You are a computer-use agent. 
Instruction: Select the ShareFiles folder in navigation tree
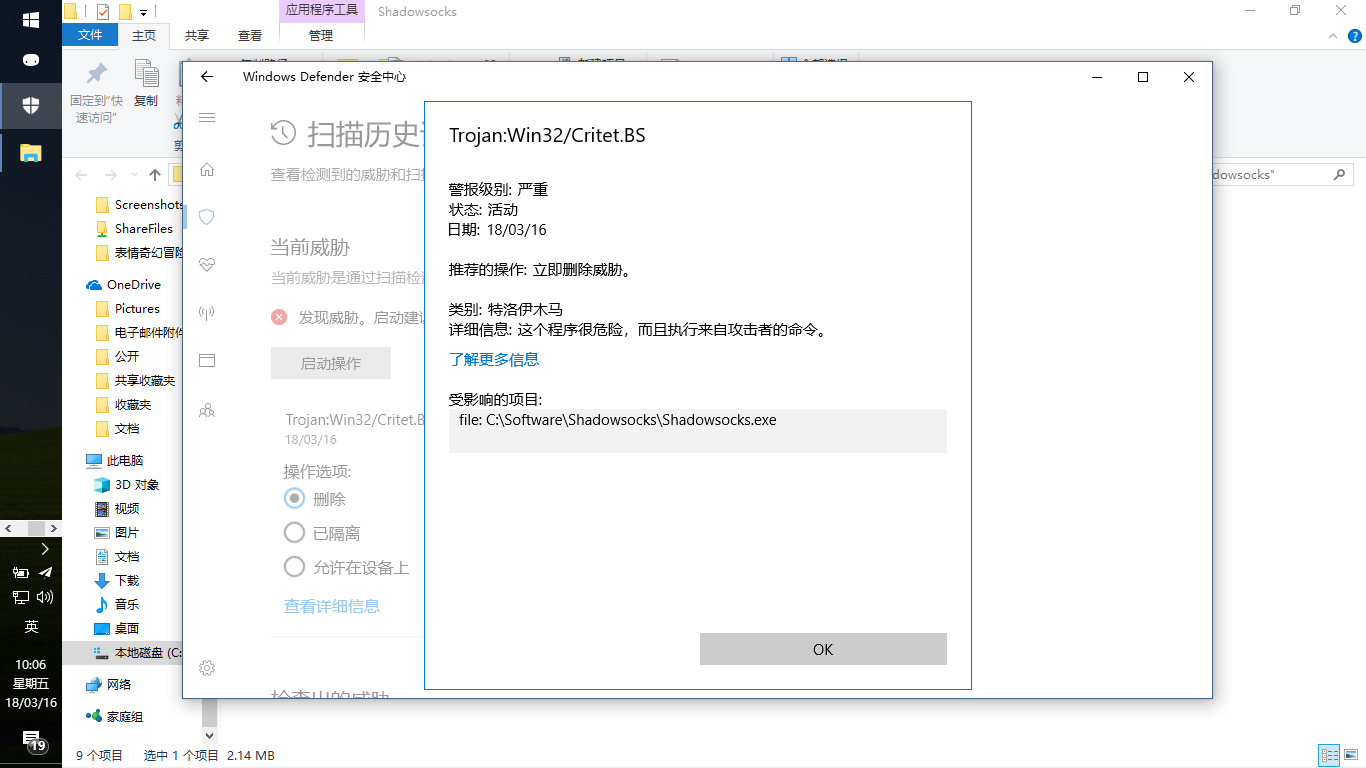click(x=134, y=228)
